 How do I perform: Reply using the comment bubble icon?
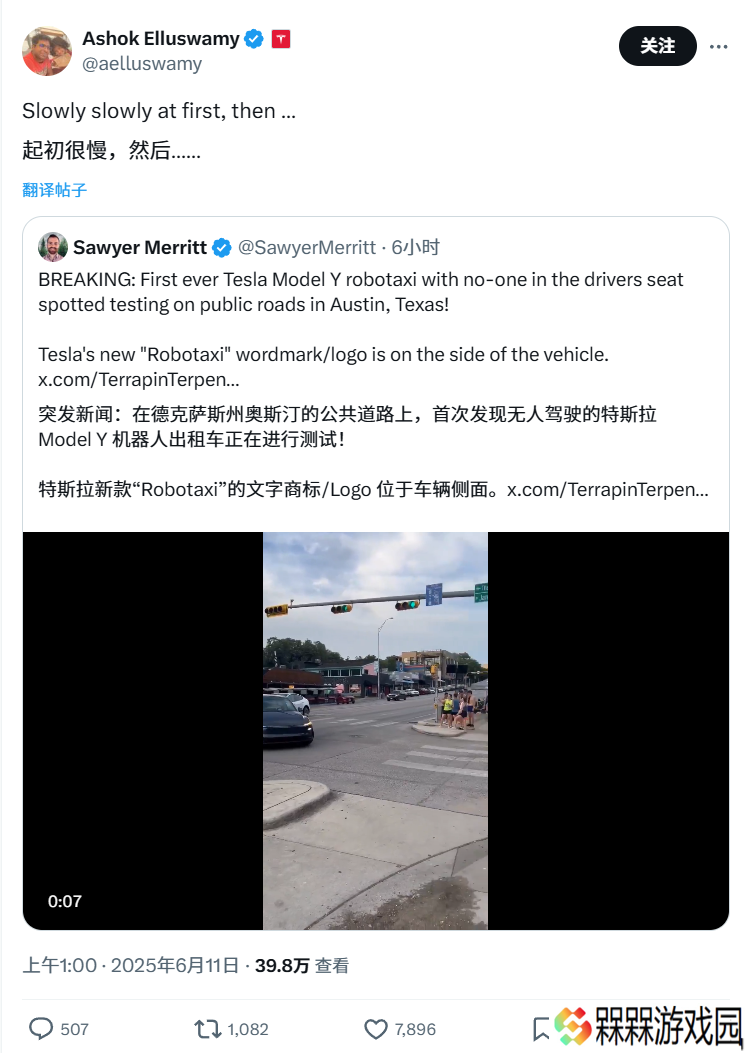click(41, 1029)
